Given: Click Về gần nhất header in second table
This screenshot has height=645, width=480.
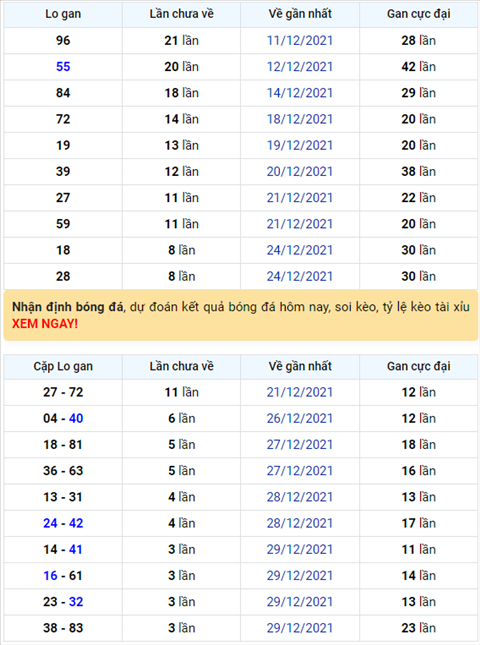Looking at the screenshot, I should (x=300, y=366).
